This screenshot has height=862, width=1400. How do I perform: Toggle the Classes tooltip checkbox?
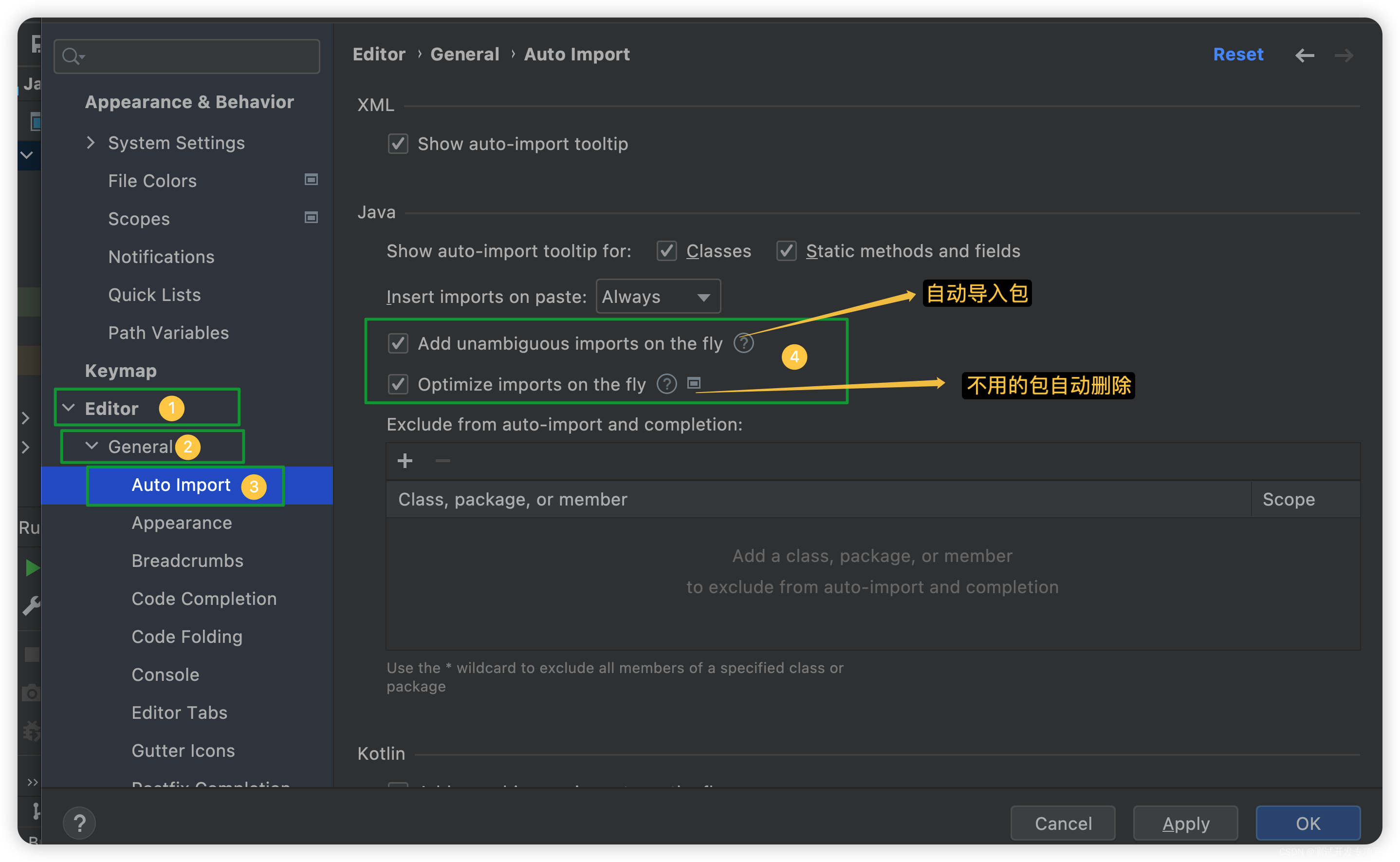pyautogui.click(x=666, y=250)
